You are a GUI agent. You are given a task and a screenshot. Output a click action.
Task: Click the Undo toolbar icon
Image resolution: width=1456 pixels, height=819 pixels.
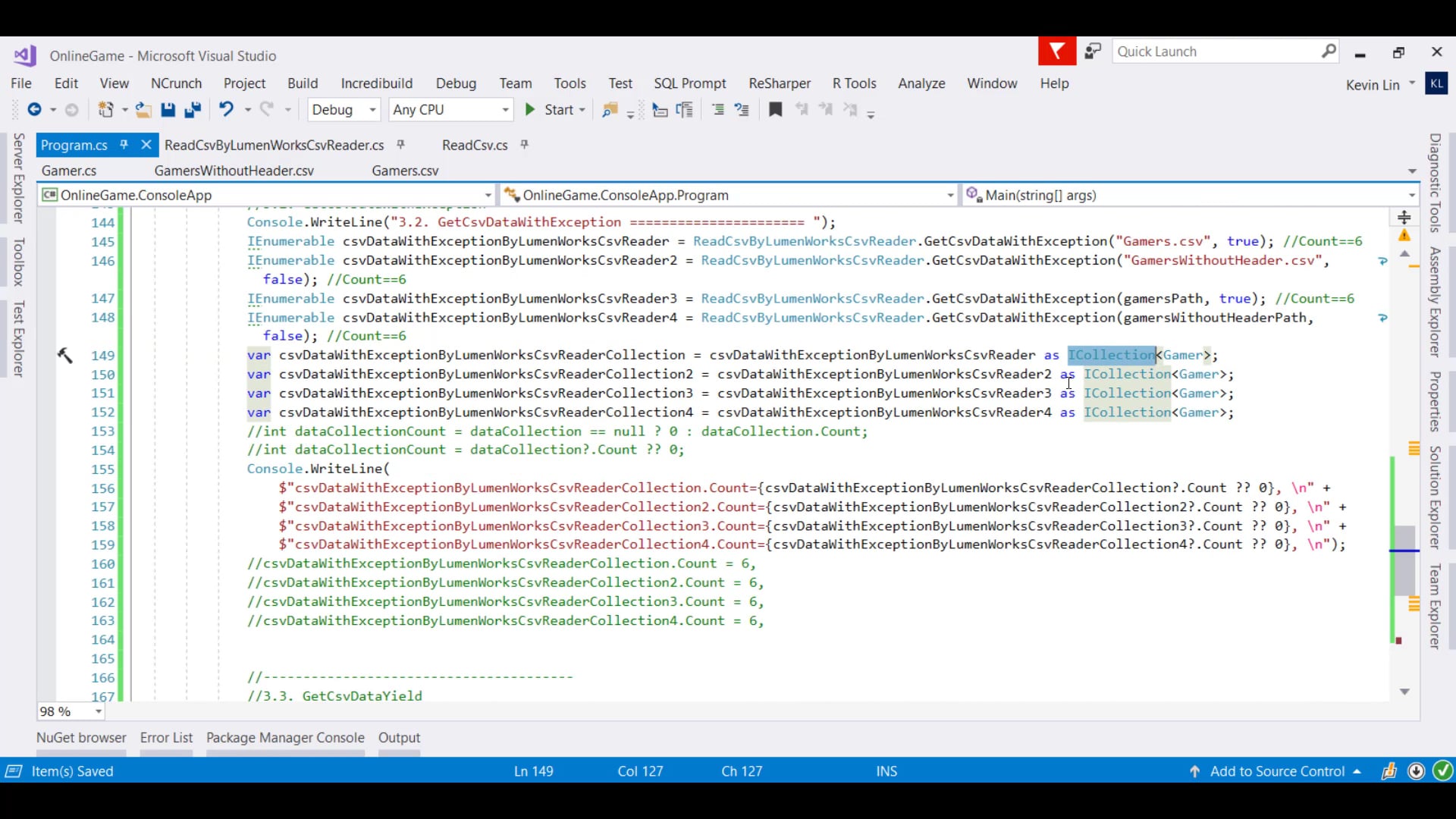coord(226,110)
